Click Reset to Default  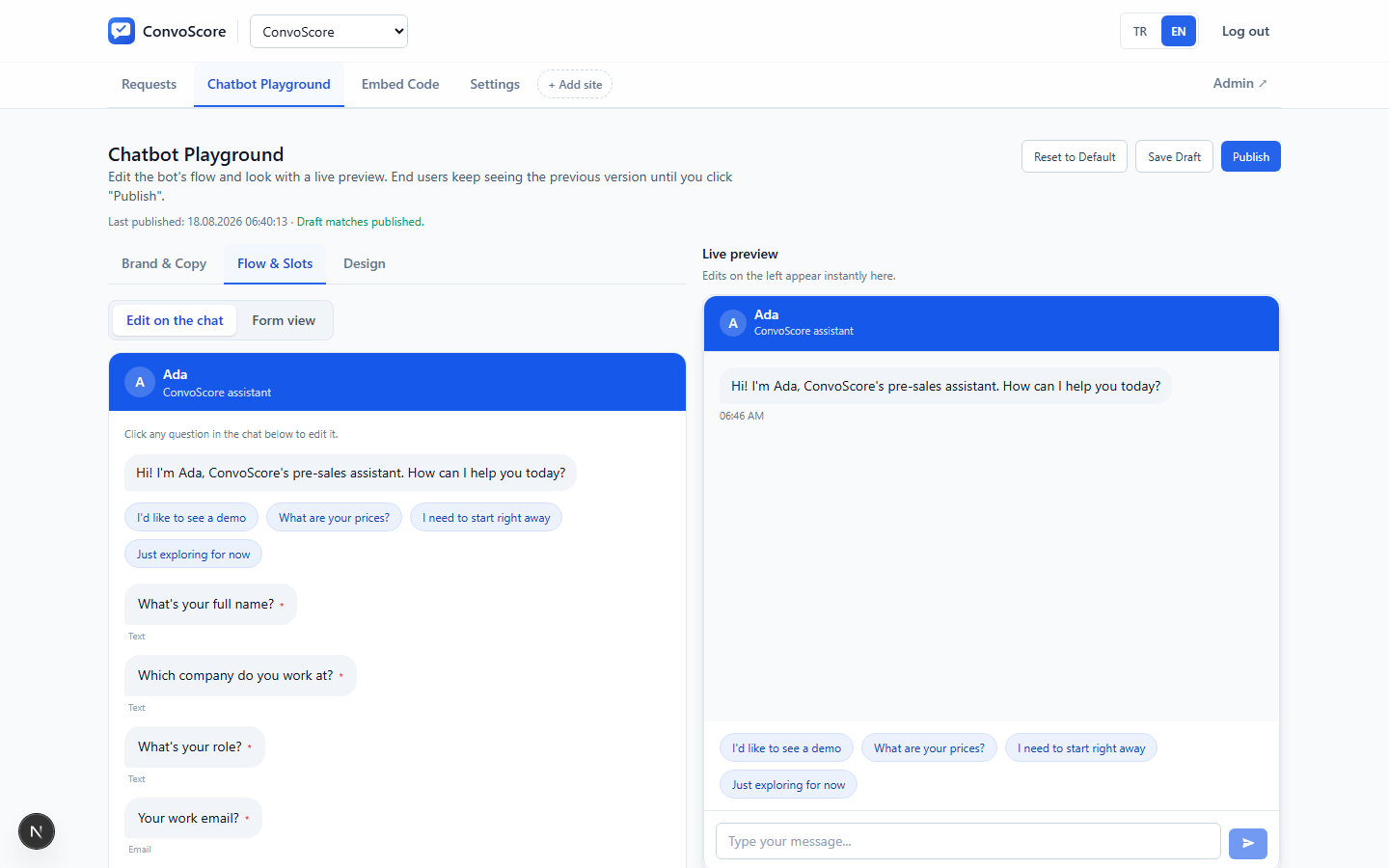point(1075,156)
